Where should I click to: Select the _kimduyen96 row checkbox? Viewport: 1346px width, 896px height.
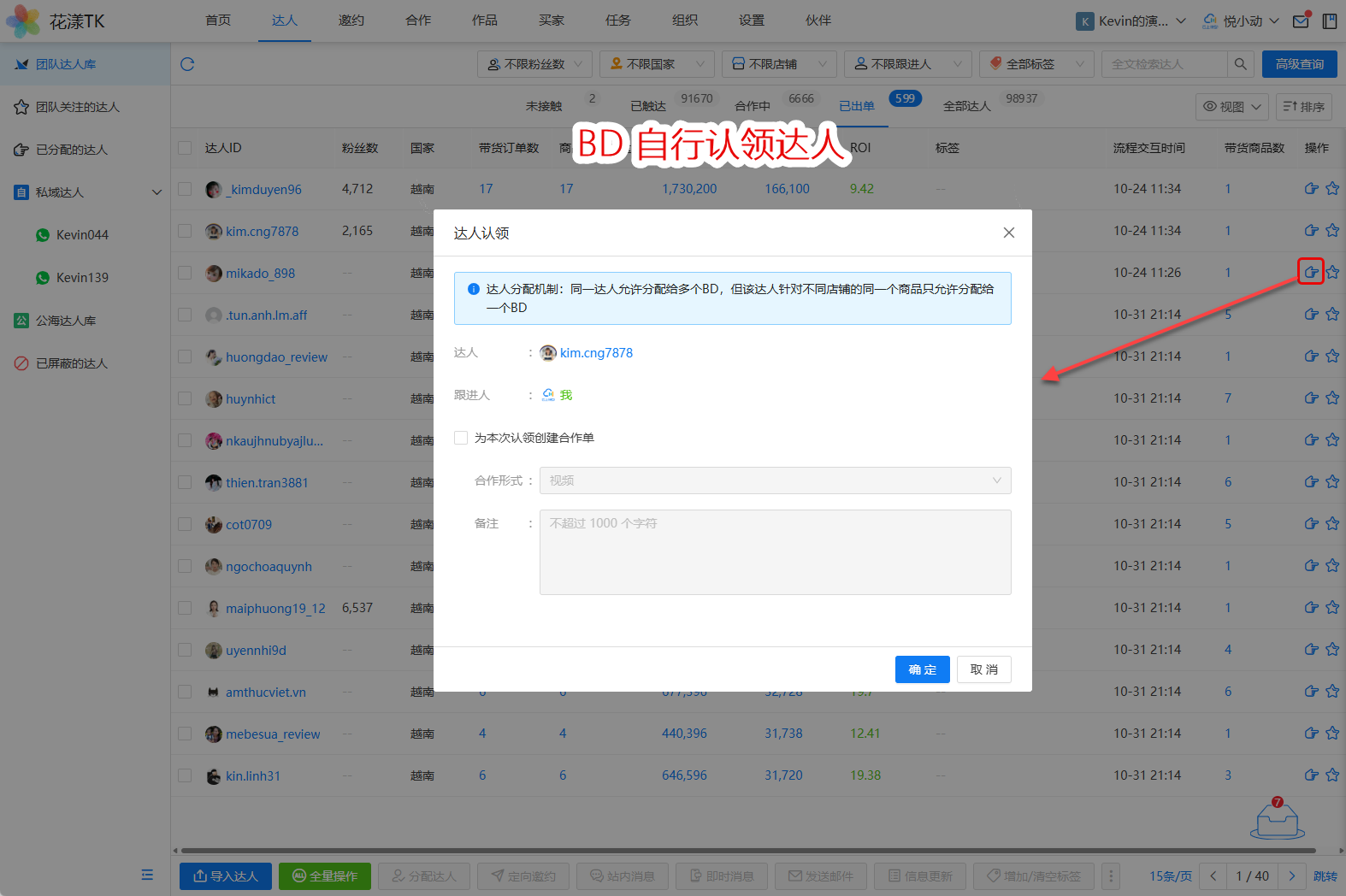185,189
